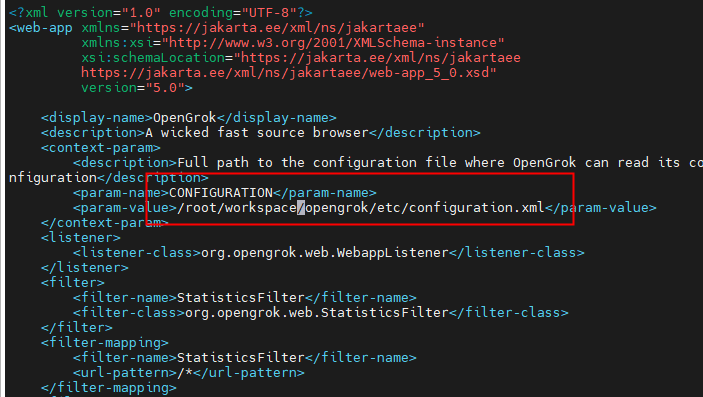Click the closing context-param tag
Viewport: 703px width, 397px height.
click(x=104, y=222)
